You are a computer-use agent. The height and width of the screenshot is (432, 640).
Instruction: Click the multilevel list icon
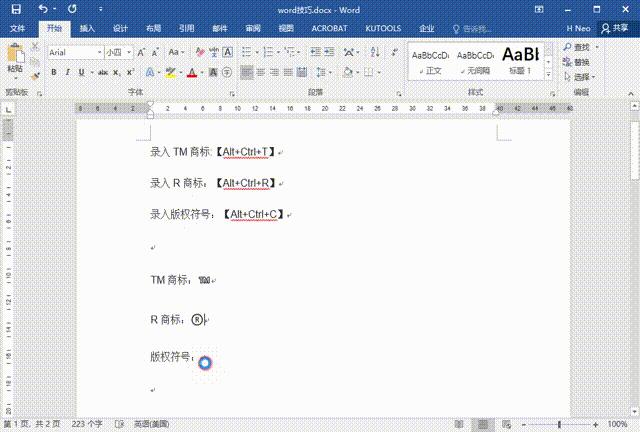[290, 52]
